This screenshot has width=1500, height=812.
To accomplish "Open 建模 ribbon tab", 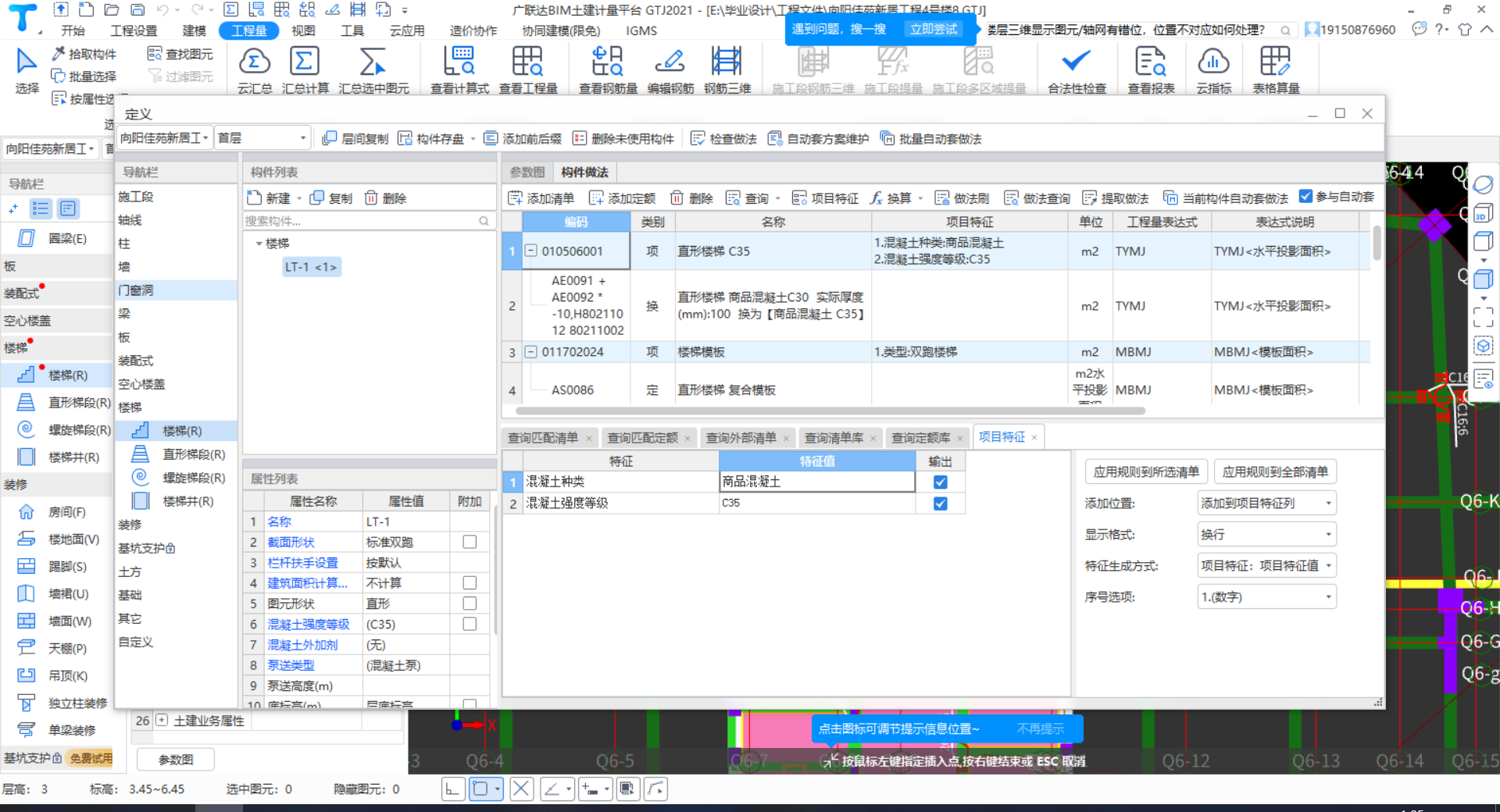I will [195, 30].
